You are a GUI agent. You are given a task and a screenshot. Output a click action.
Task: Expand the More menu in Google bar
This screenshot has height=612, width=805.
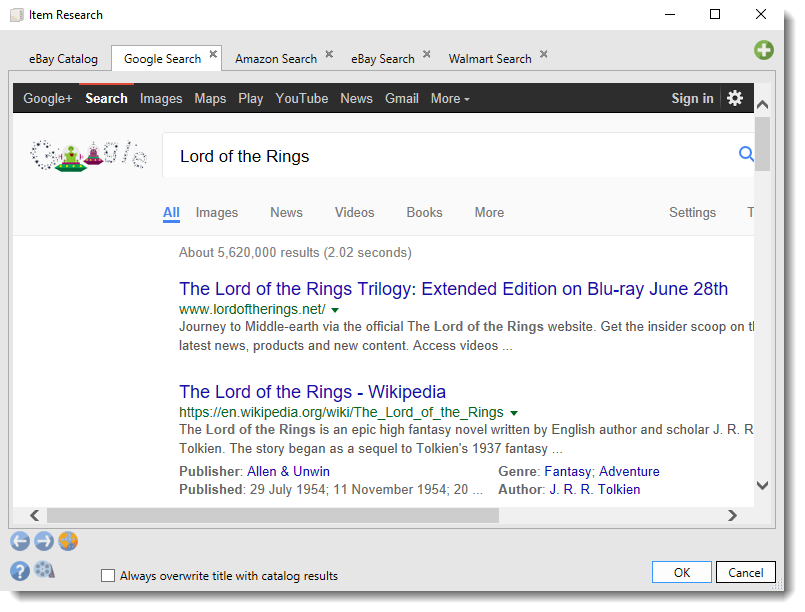[x=450, y=99]
